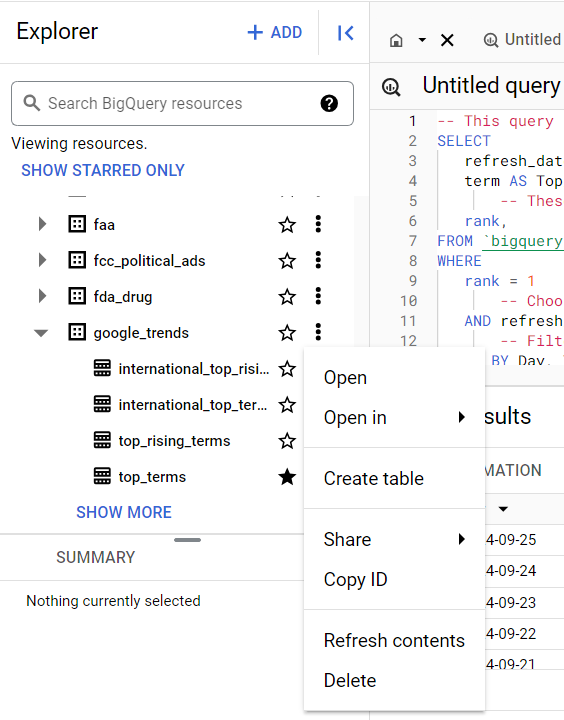This screenshot has width=564, height=720.
Task: Unstar the top_terms table
Action: [287, 477]
